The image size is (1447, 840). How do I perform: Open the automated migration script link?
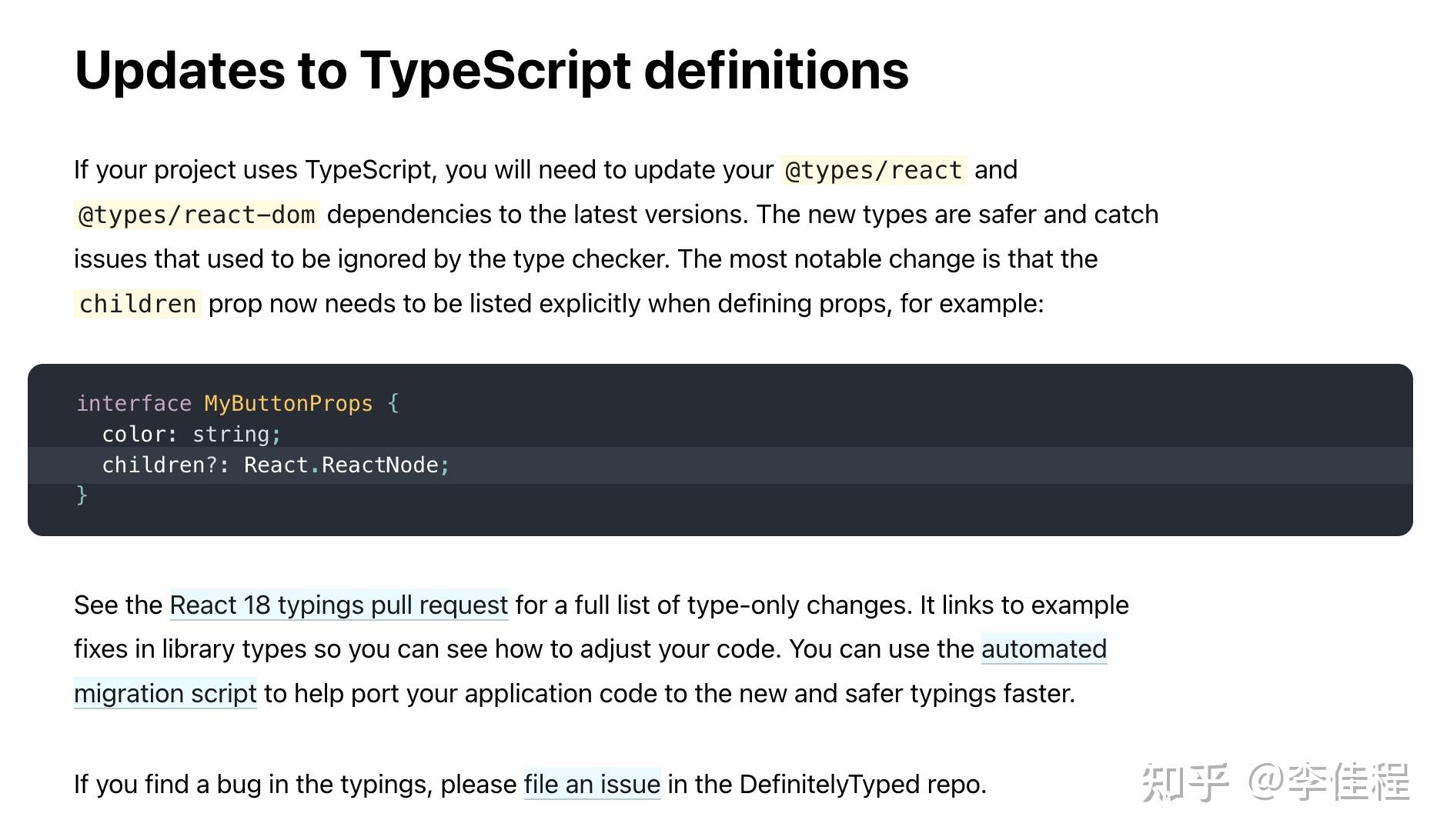coord(1044,649)
